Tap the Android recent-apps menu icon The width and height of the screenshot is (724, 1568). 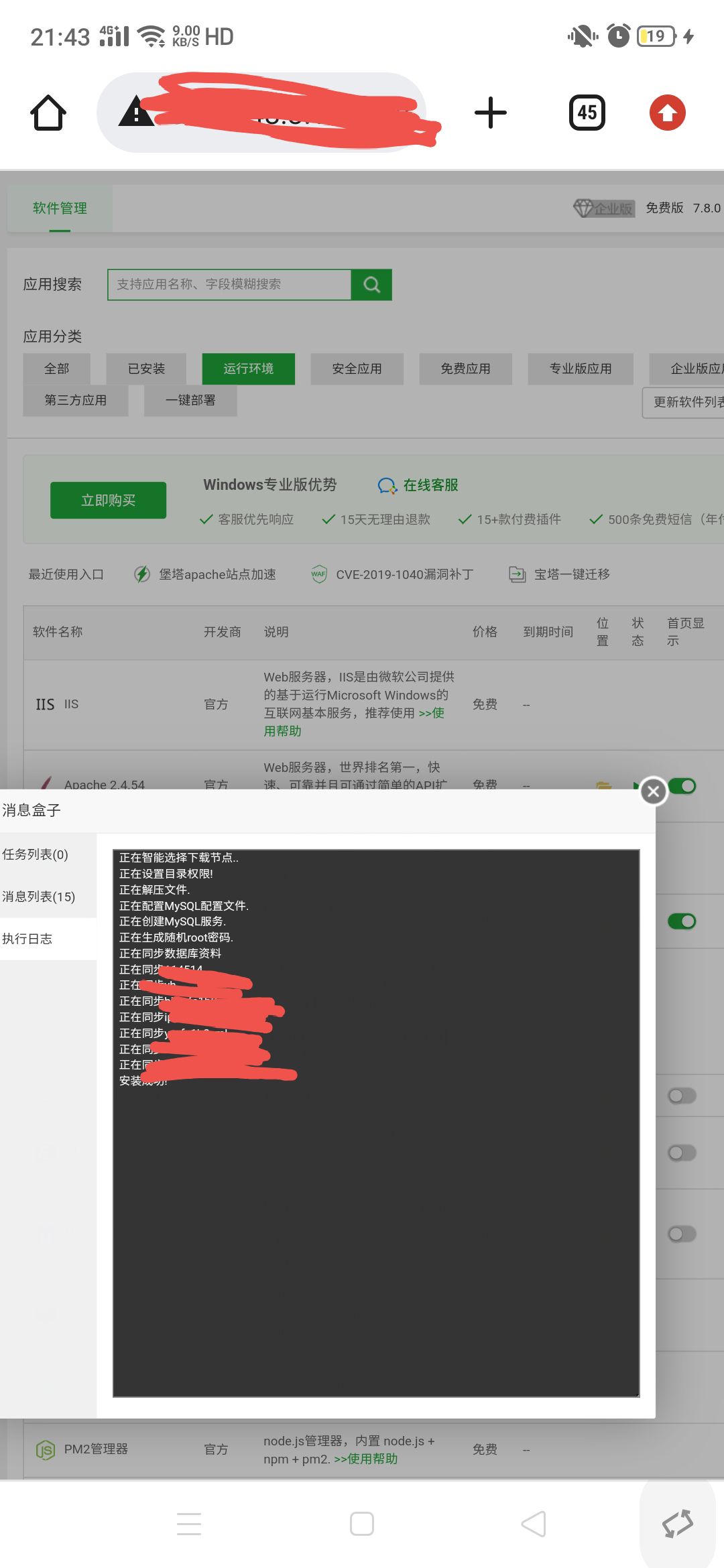click(x=189, y=1524)
